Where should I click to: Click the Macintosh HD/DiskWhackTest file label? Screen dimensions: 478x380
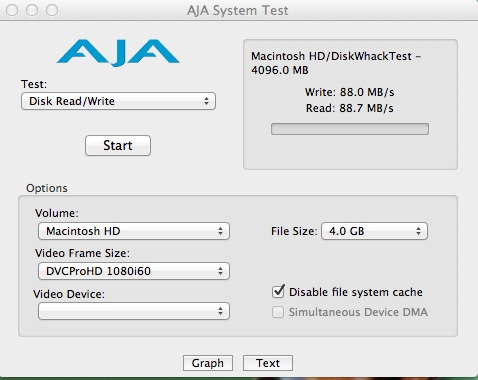coord(336,63)
